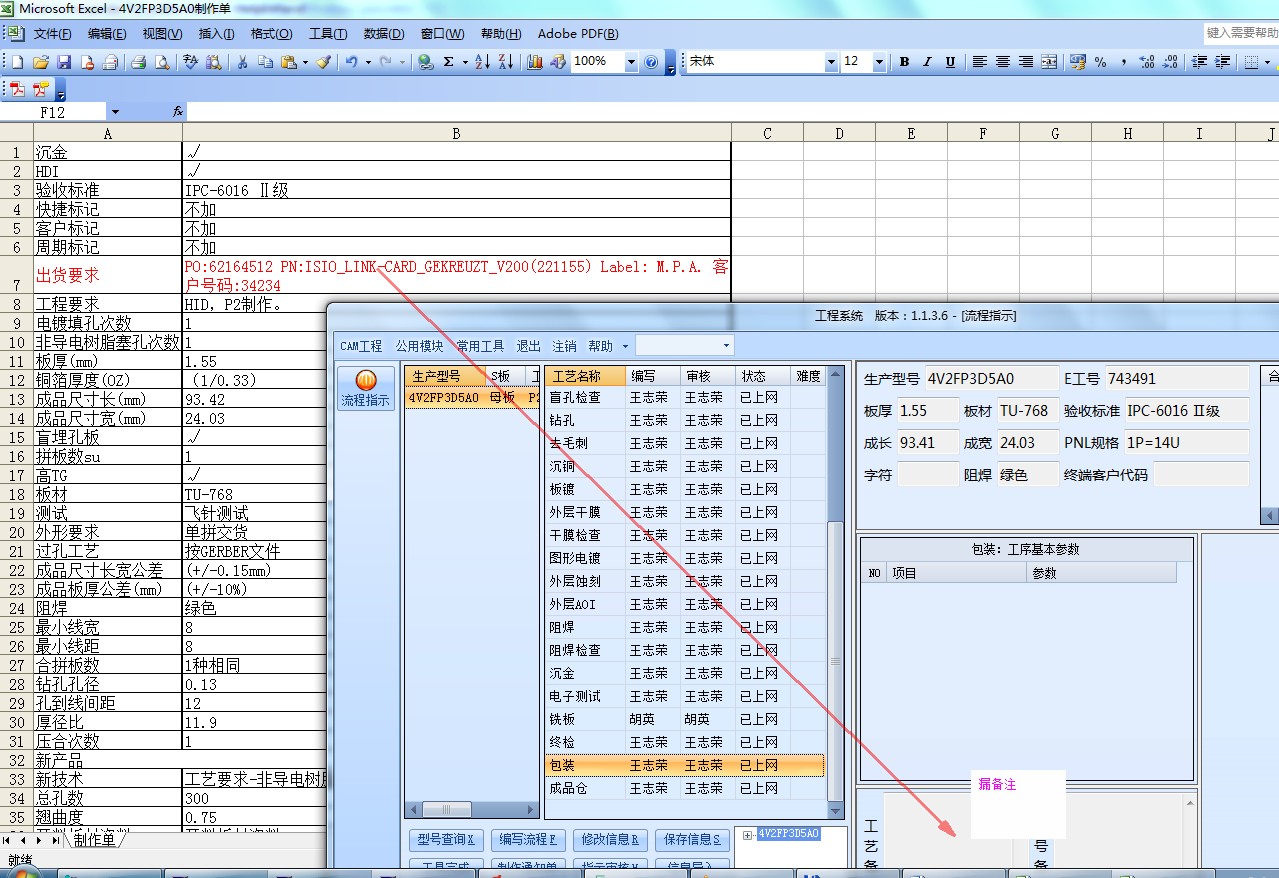Align text left
This screenshot has width=1279, height=878.
click(981, 62)
